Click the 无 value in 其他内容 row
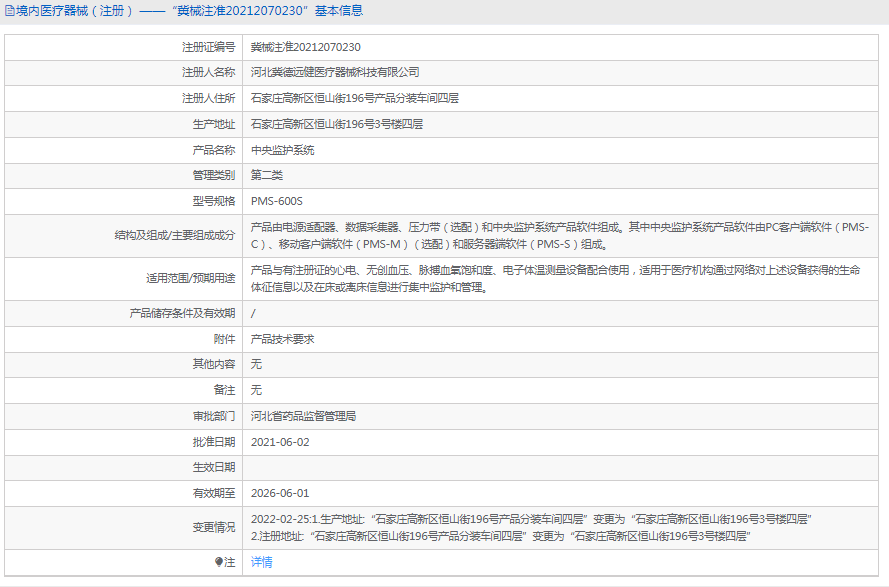889x587 pixels. [x=256, y=364]
